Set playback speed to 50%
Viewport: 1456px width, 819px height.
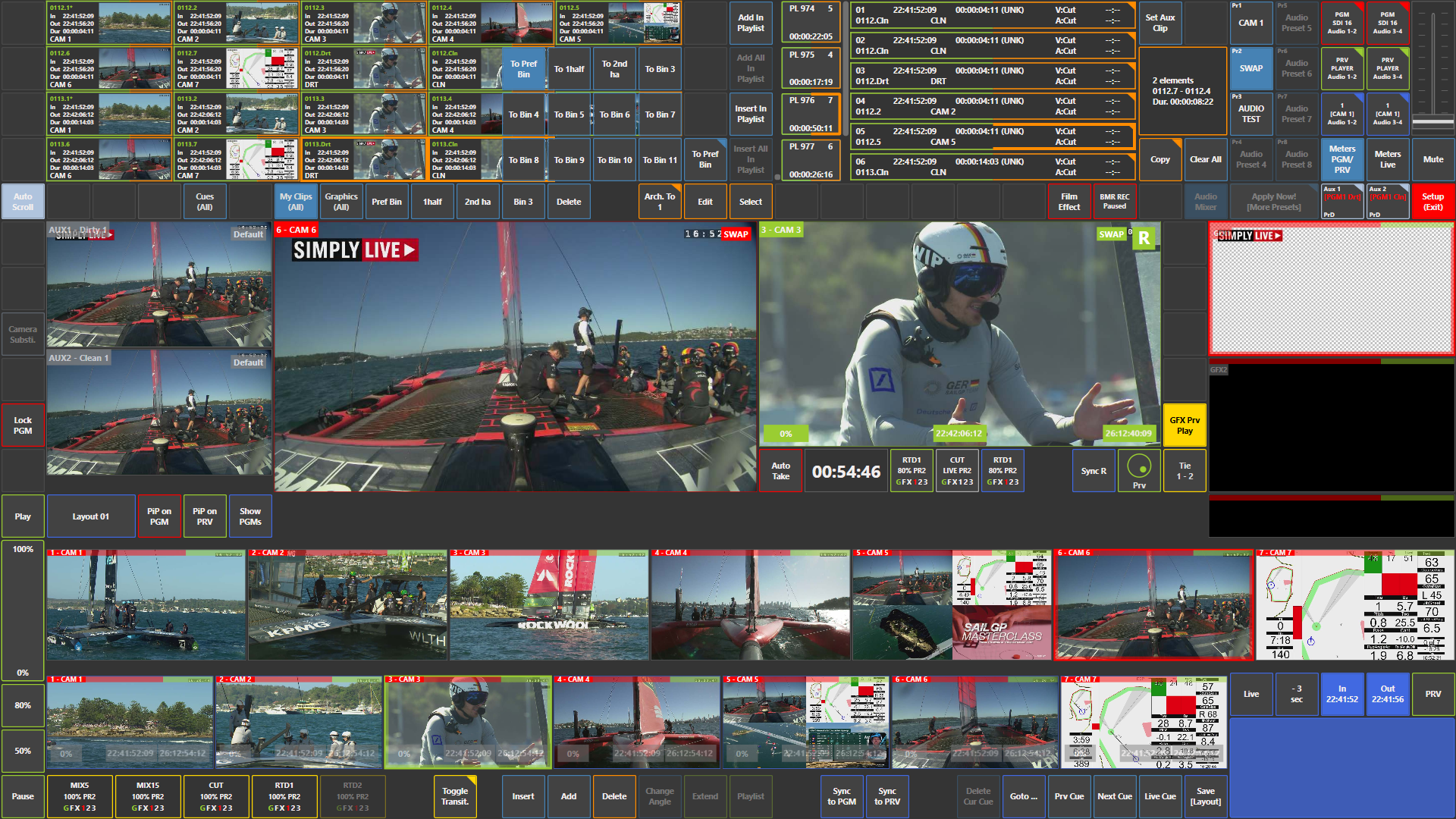23,751
